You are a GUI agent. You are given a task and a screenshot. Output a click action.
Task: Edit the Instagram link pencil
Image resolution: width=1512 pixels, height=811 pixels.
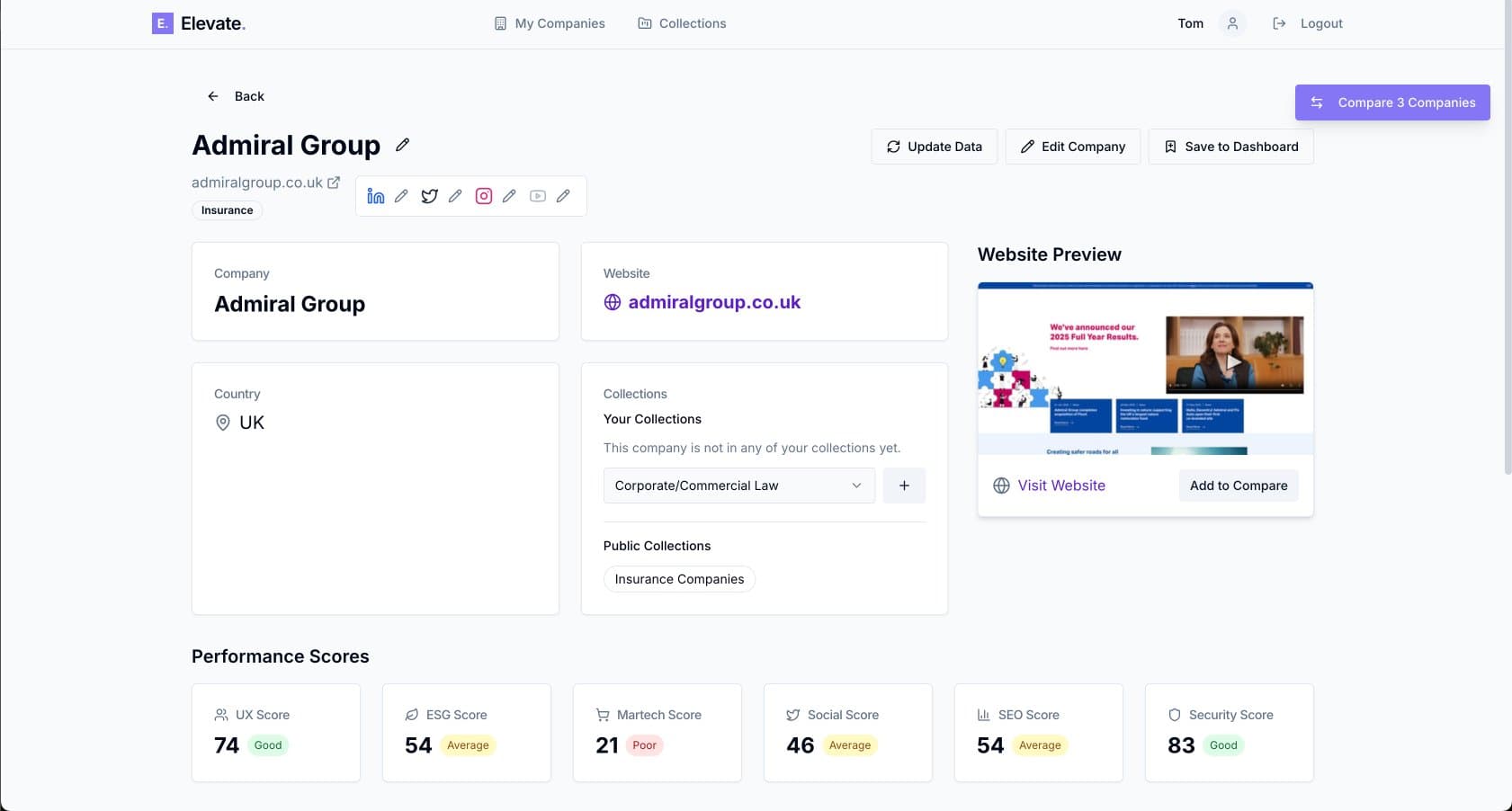509,196
